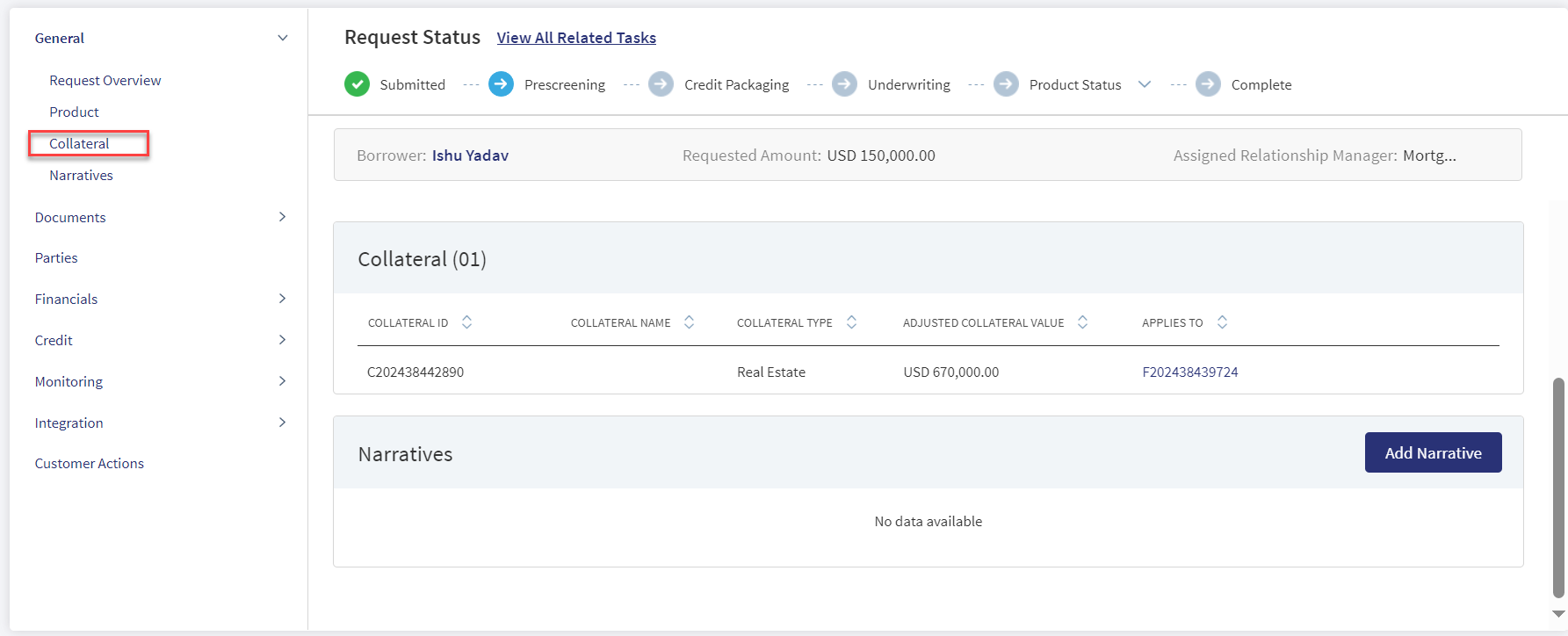Image resolution: width=1568 pixels, height=636 pixels.
Task: Collapse the General sidebar section
Action: click(x=282, y=38)
